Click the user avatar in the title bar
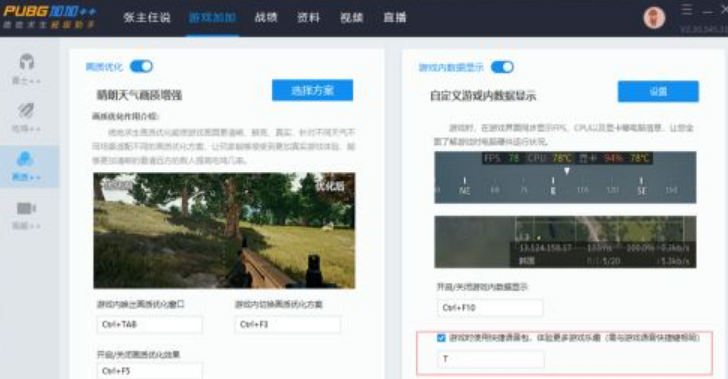The image size is (728, 379). (x=654, y=18)
